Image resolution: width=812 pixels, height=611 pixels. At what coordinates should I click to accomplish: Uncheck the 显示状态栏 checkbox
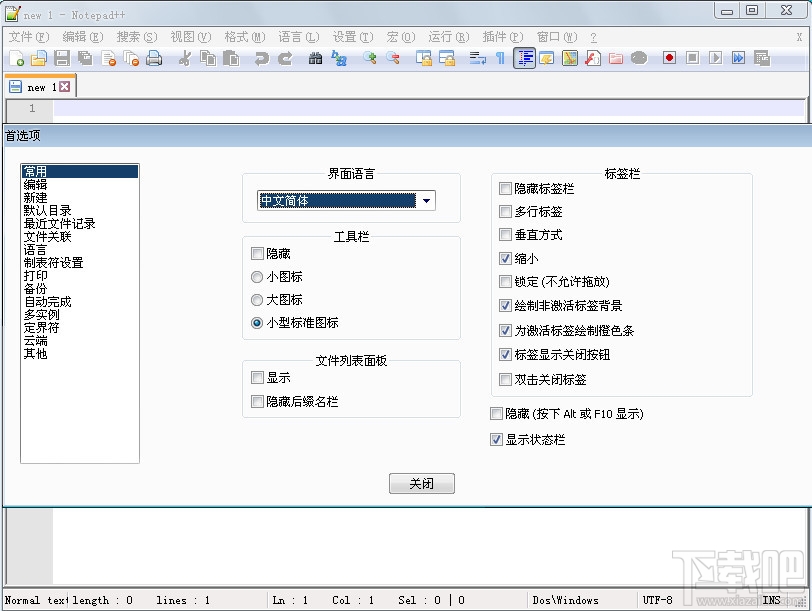coord(497,439)
